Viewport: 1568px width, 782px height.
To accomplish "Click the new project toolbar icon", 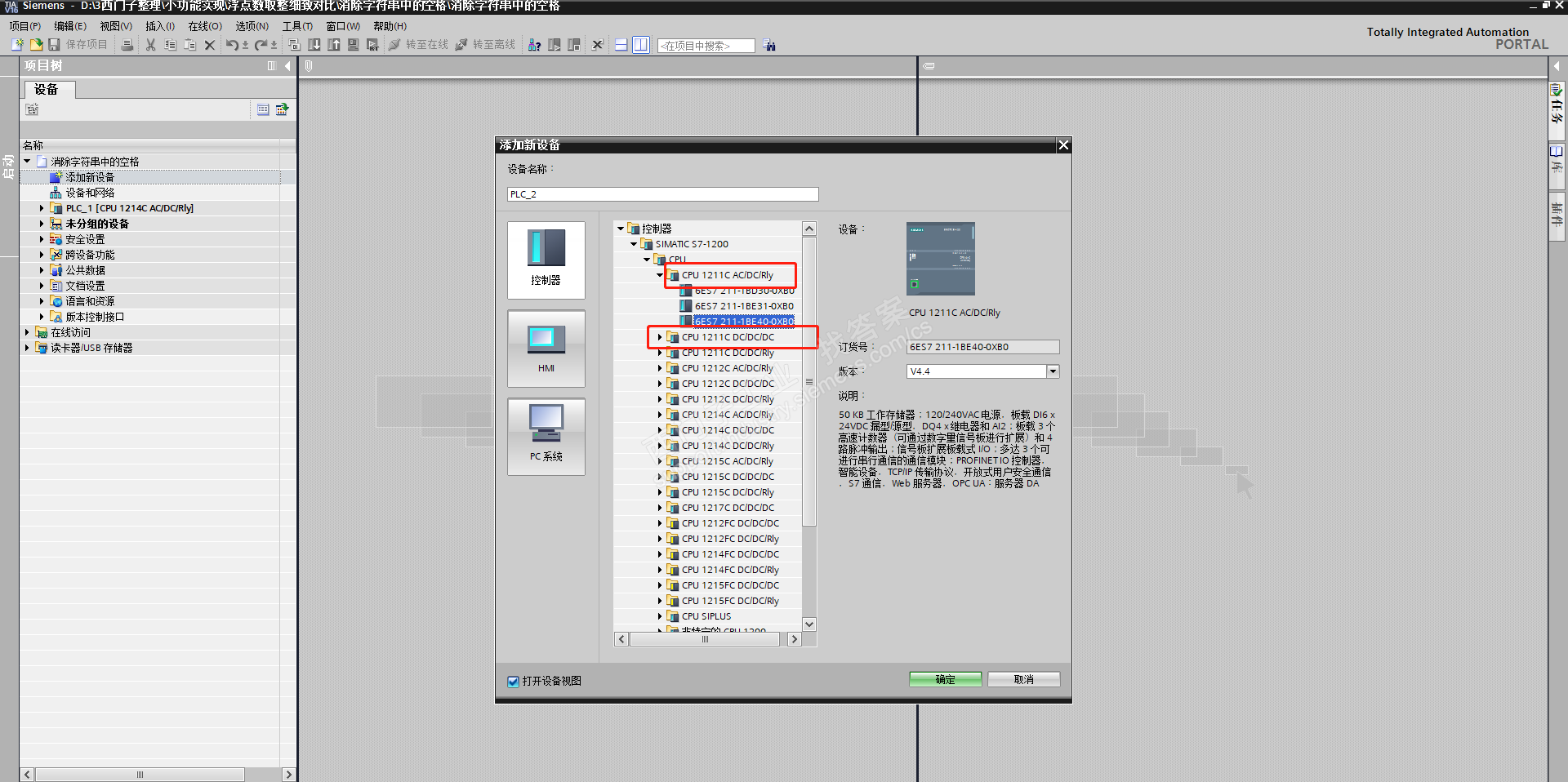I will point(17,45).
